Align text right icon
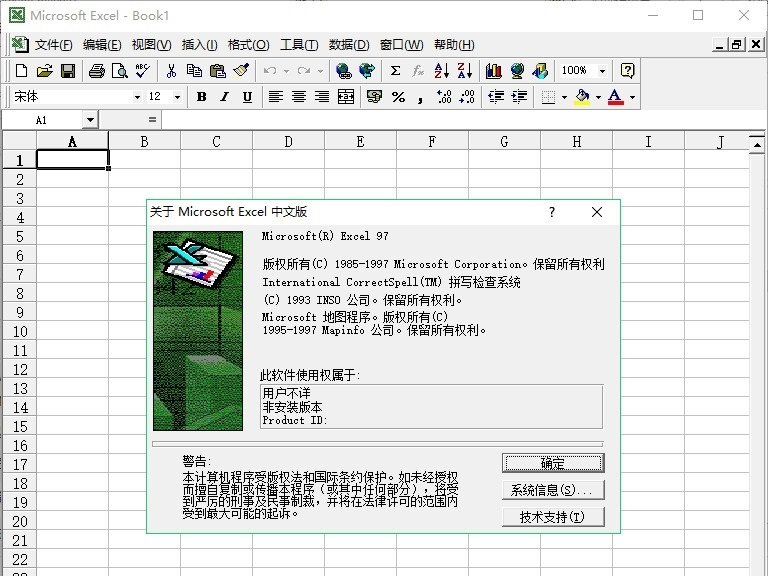The image size is (768, 576). click(x=322, y=97)
